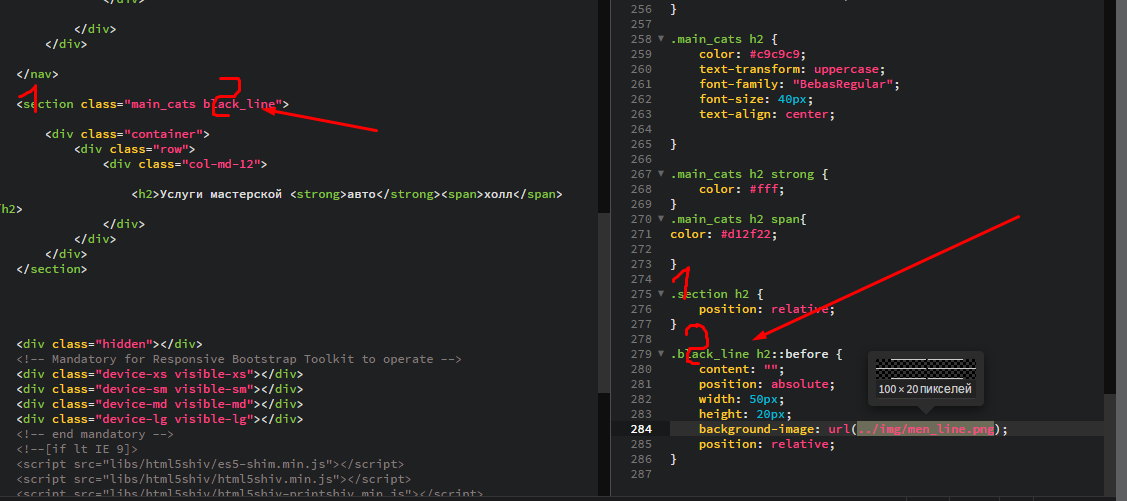
Task: Click the 'end mandatory' comment line
Action: coord(95,434)
